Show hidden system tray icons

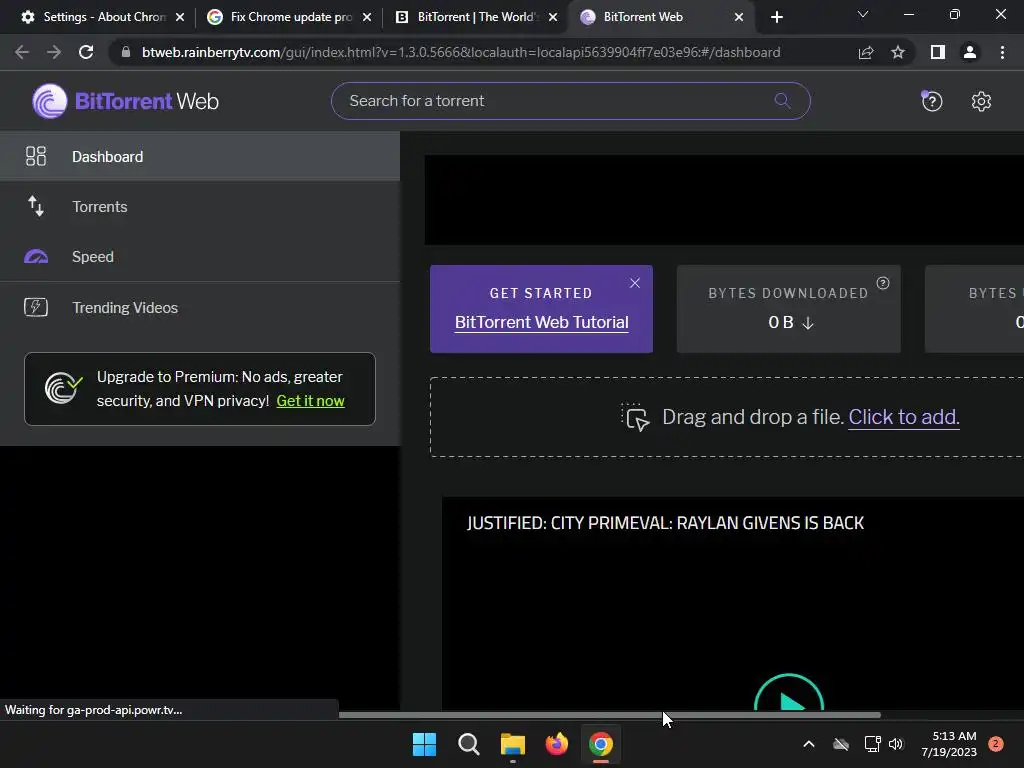tap(808, 744)
